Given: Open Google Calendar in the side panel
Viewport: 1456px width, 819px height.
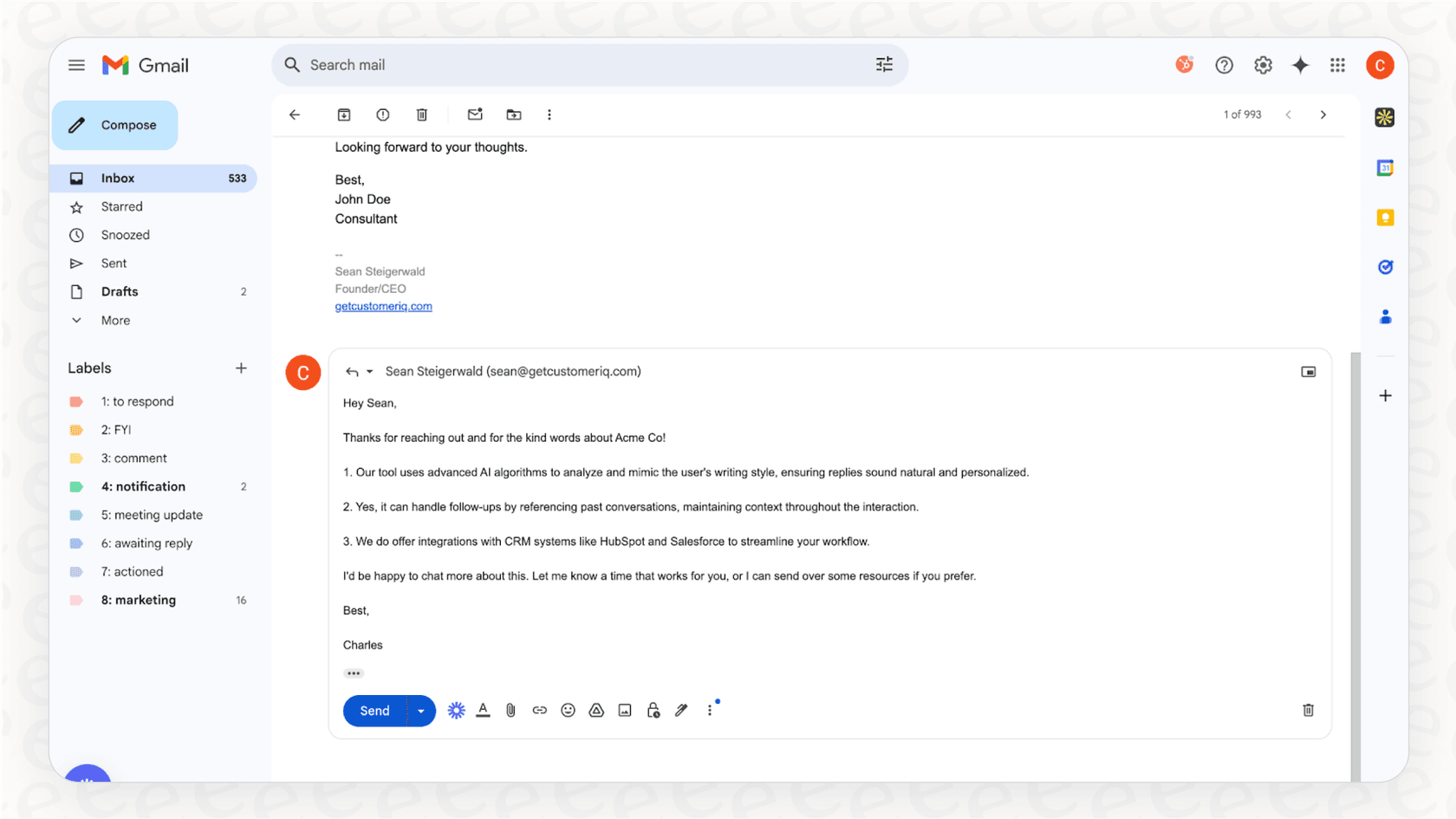Looking at the screenshot, I should 1384,167.
